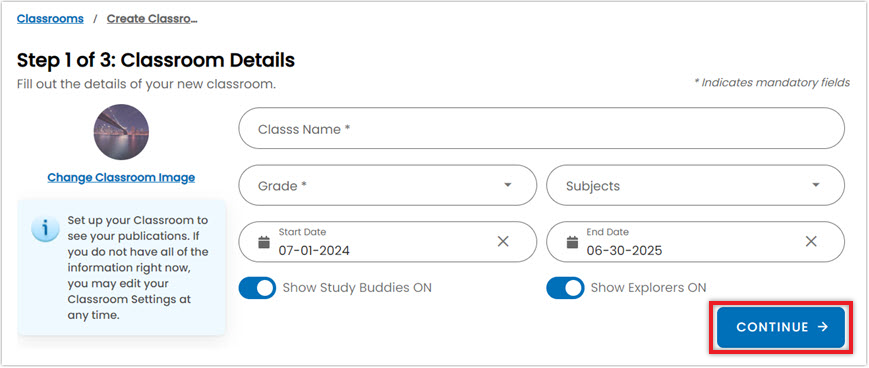The width and height of the screenshot is (869, 368).
Task: Click the Start Date field value
Action: pyautogui.click(x=314, y=251)
